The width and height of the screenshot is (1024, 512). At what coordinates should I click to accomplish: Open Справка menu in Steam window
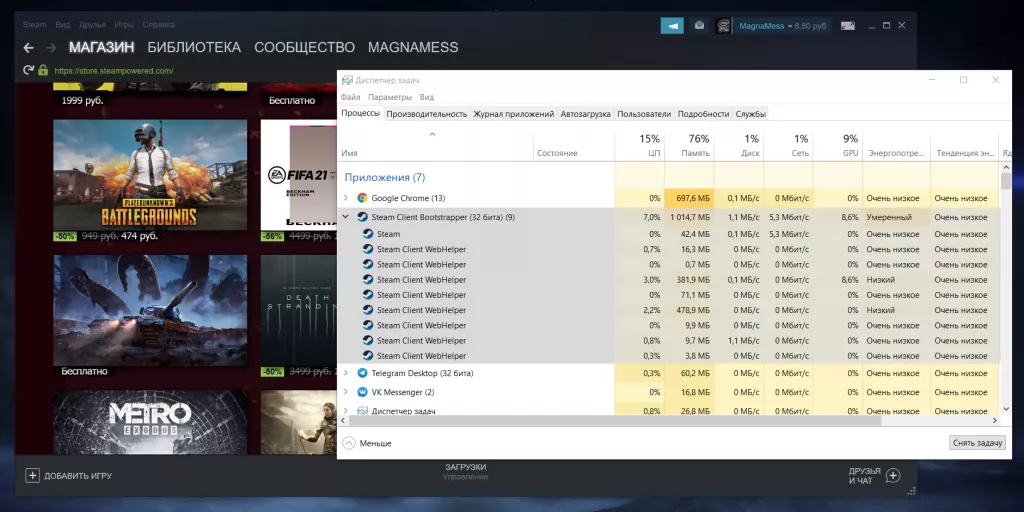tap(158, 25)
